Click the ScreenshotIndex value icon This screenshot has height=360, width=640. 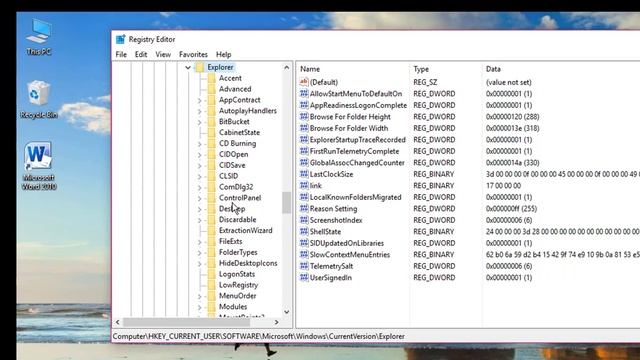(304, 220)
